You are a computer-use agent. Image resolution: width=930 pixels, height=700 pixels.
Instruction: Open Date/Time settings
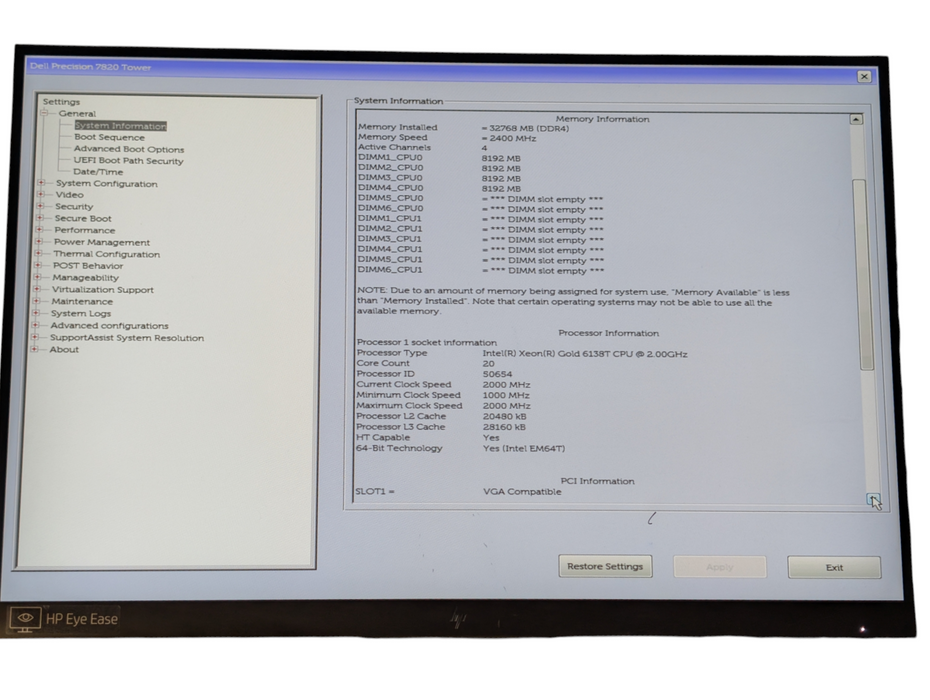coord(98,171)
